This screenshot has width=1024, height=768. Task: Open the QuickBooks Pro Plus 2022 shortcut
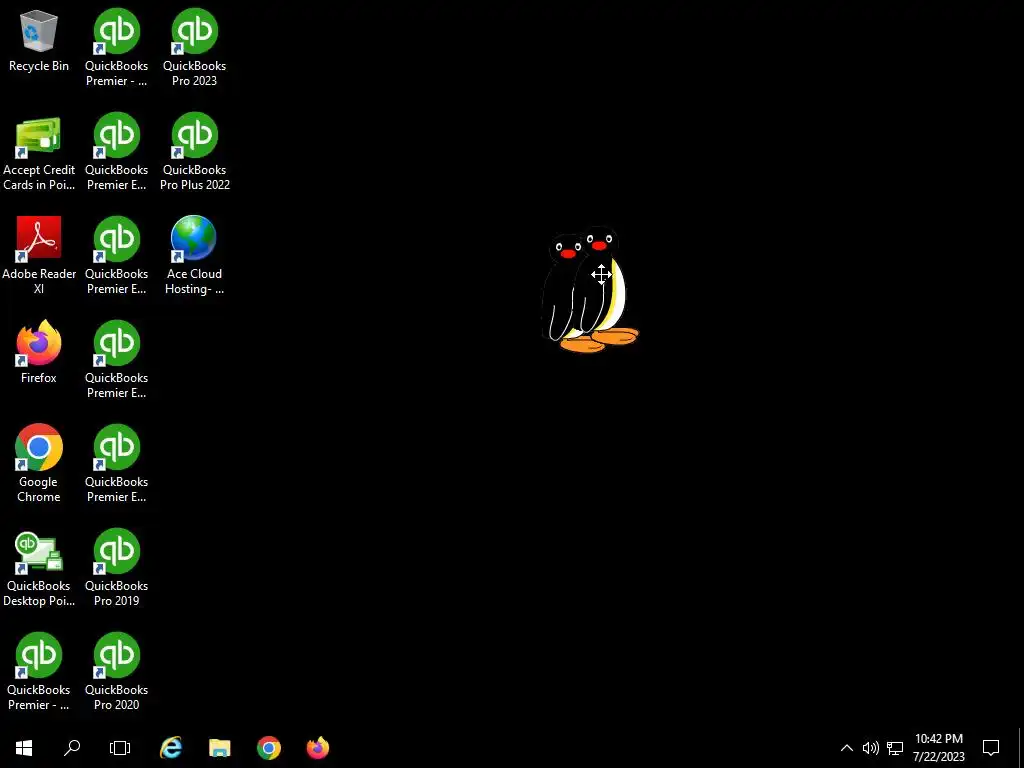point(195,152)
